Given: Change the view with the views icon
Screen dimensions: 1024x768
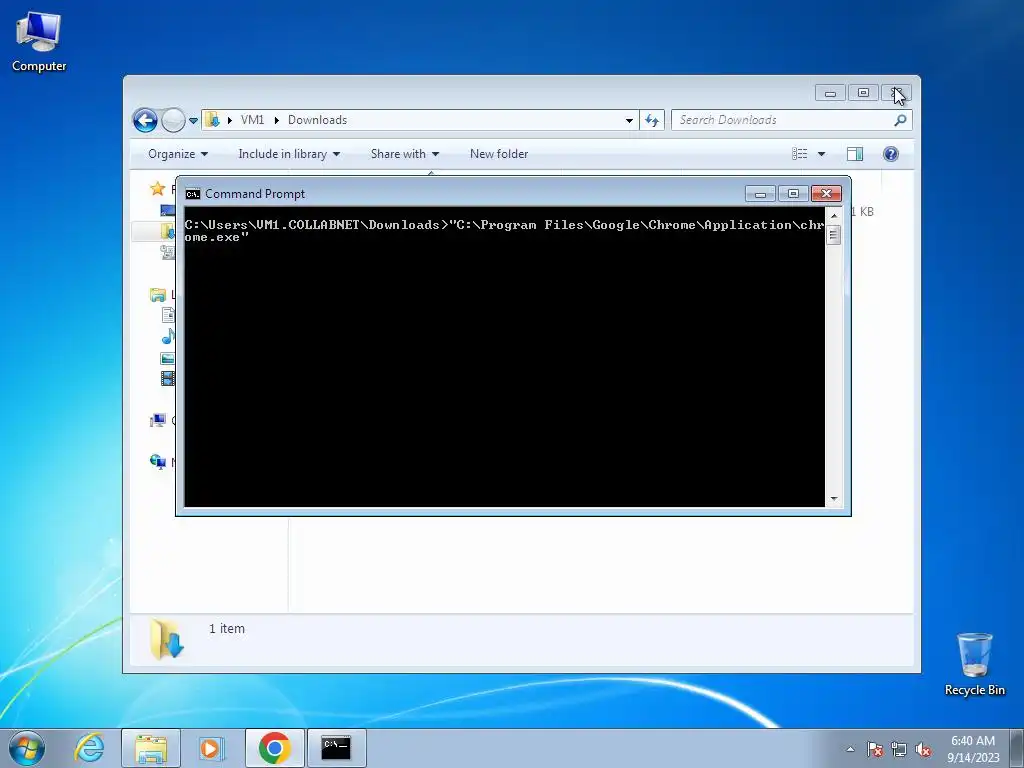Looking at the screenshot, I should (x=800, y=154).
